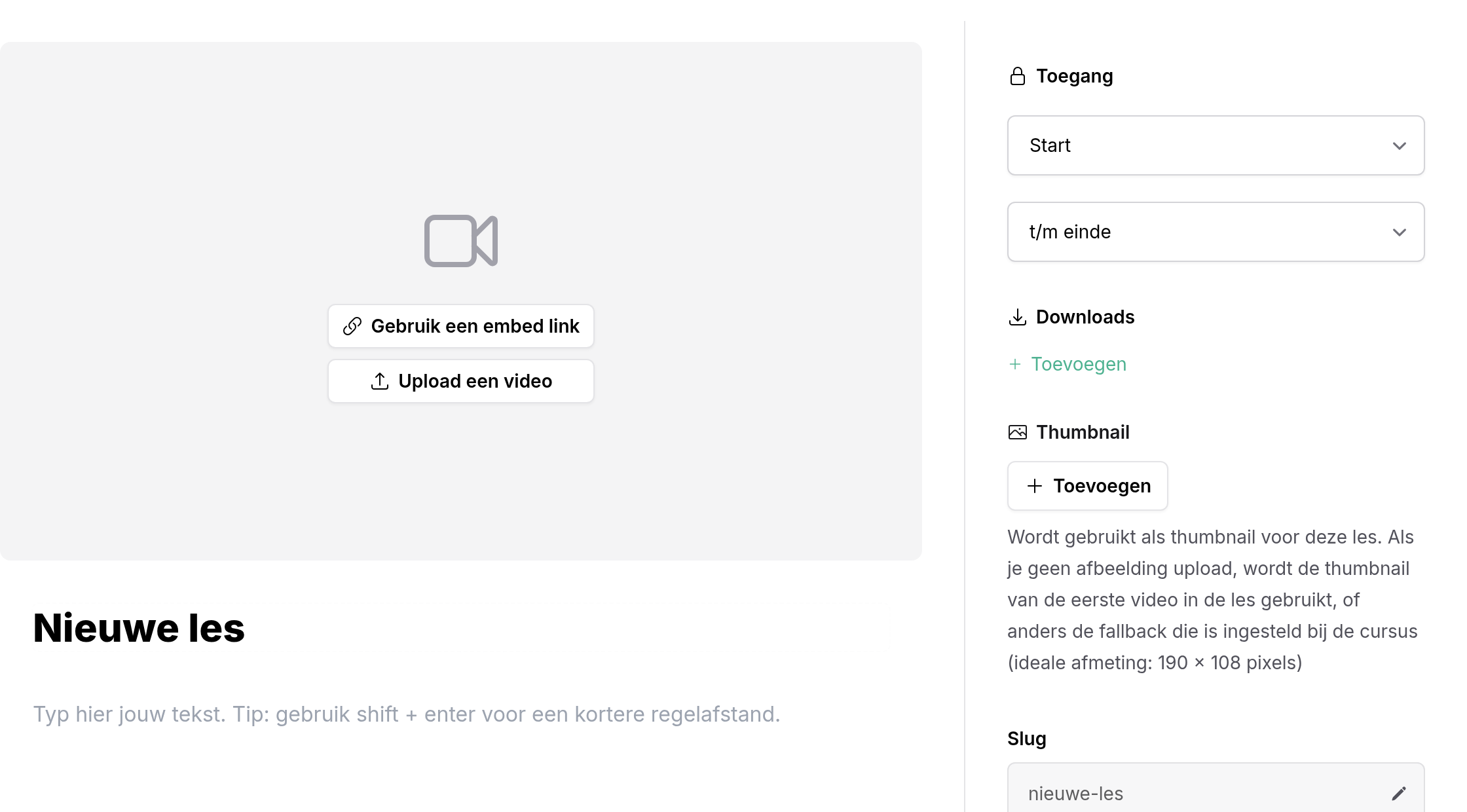Click into the nieuwe-les slug field
This screenshot has height=812, width=1467.
1216,788
